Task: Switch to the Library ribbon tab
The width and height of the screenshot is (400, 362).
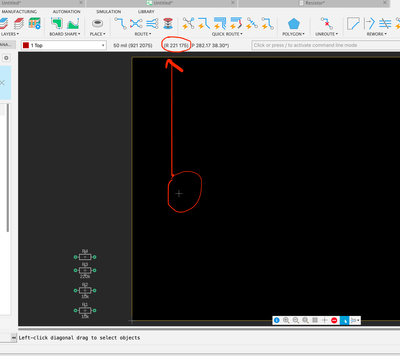Action: pyautogui.click(x=146, y=12)
